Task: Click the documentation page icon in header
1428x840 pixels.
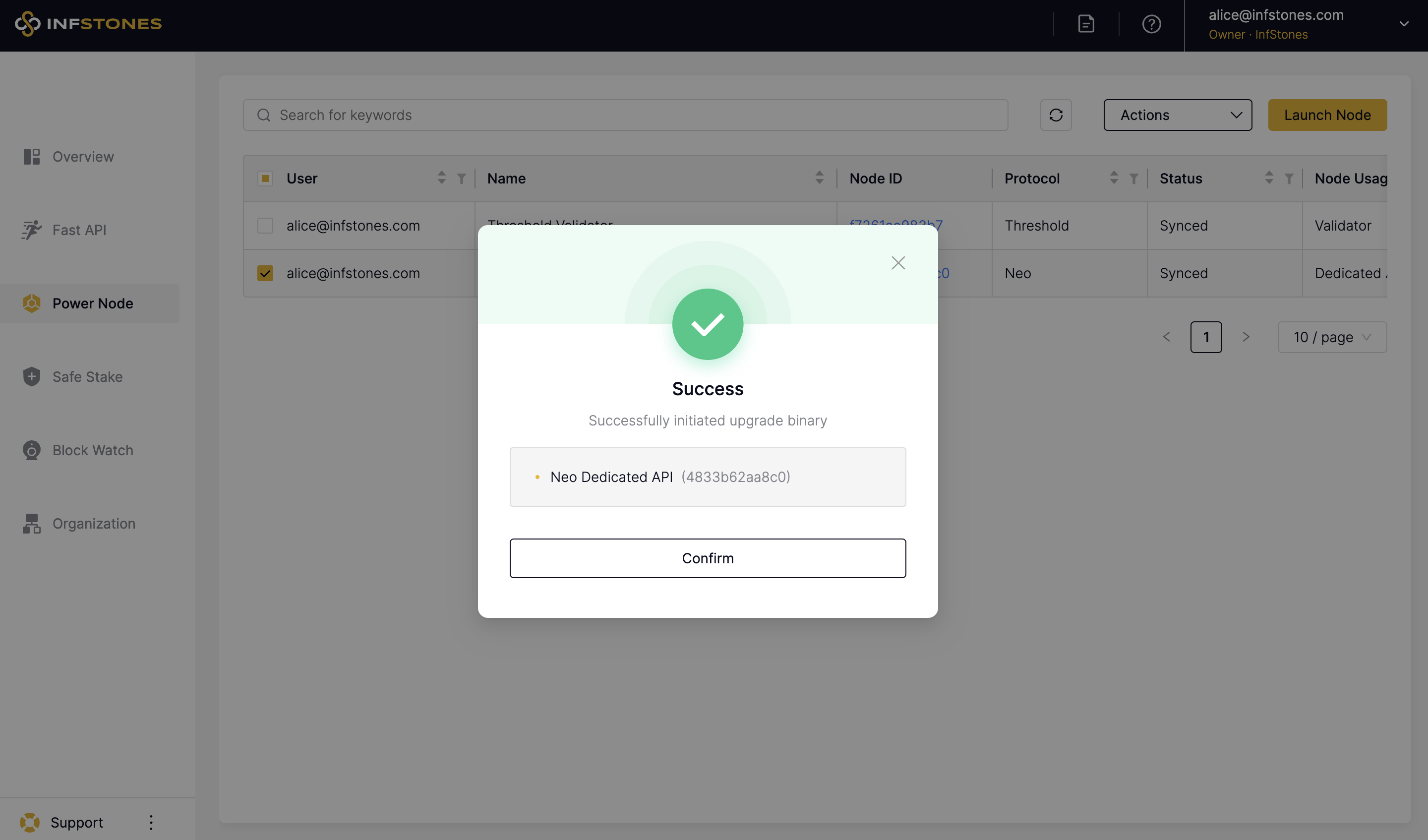Action: click(1086, 24)
